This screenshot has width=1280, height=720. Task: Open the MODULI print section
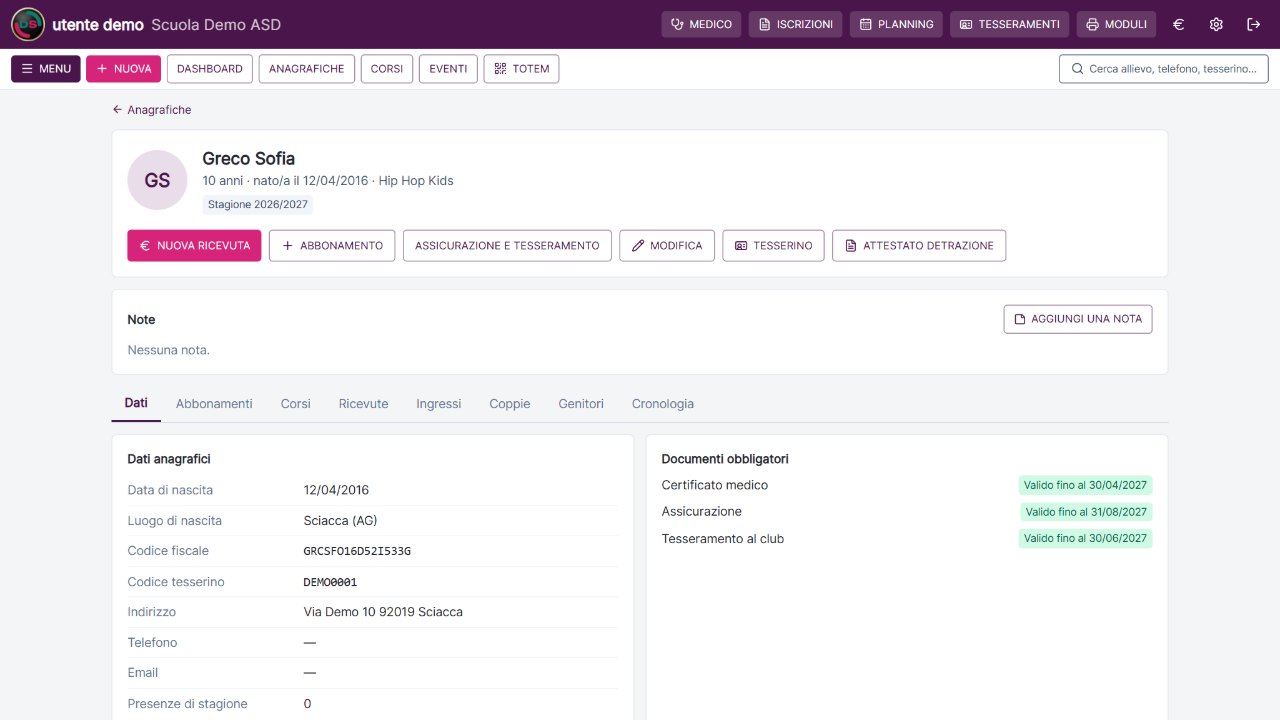coord(1116,24)
